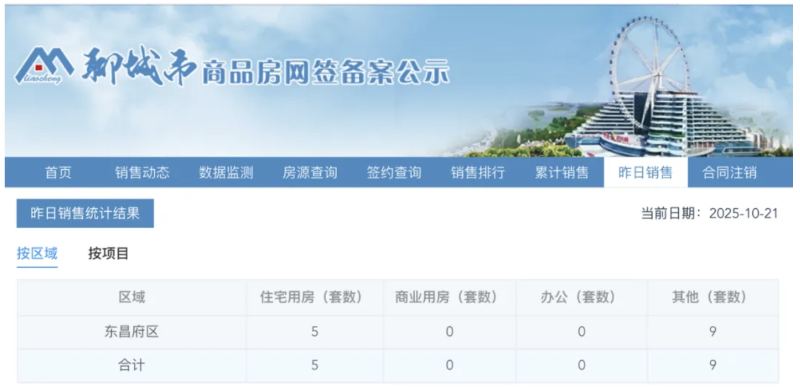Screen dimensions: 800x392
Task: Select the 合计 row label
Action: click(132, 365)
